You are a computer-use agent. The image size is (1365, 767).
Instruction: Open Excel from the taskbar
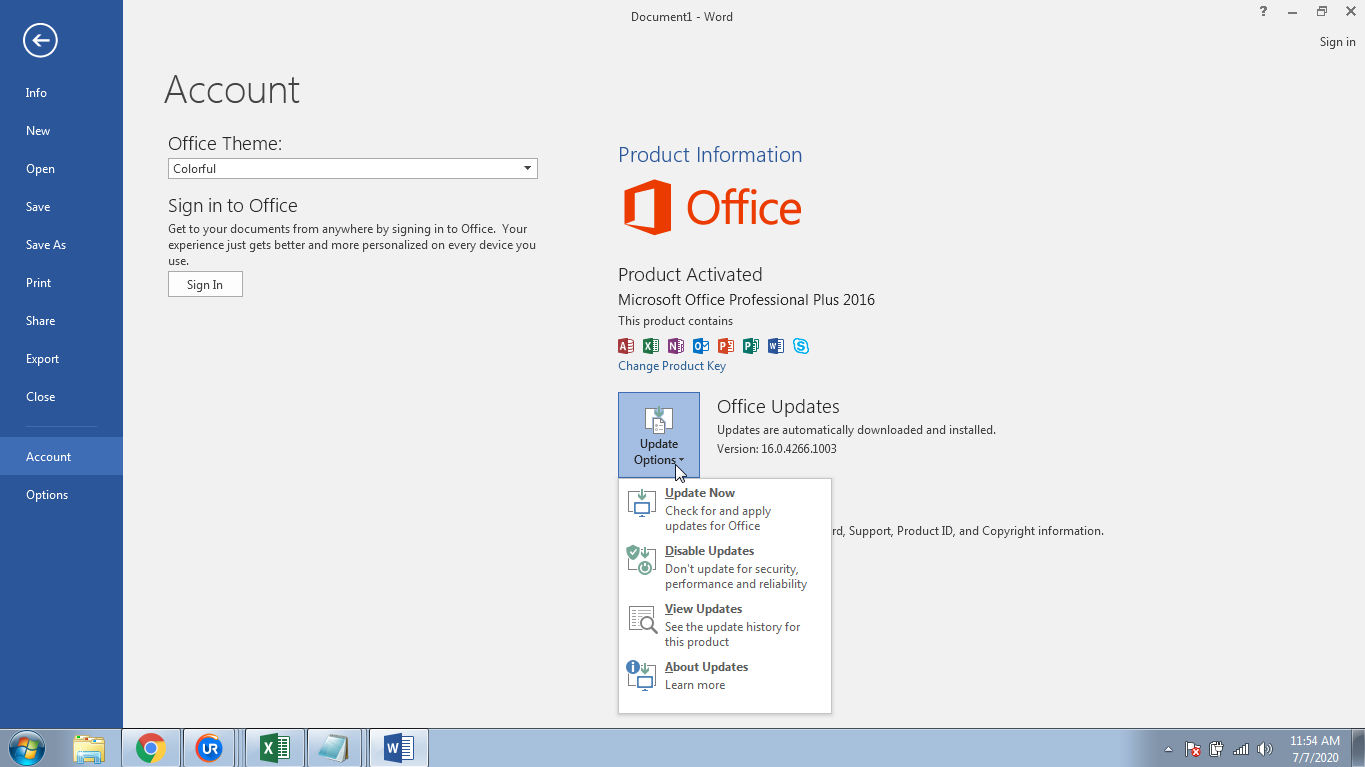tap(275, 748)
